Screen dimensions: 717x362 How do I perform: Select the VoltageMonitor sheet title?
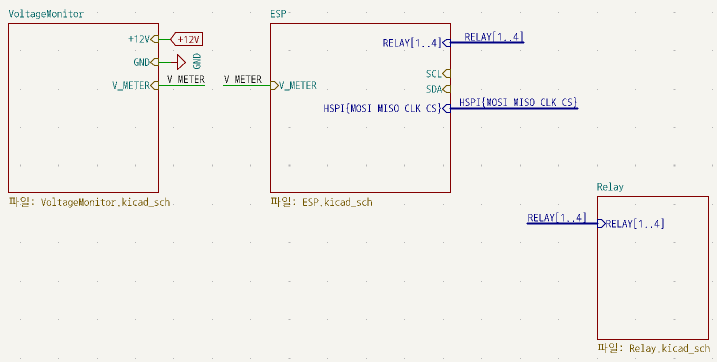46,14
